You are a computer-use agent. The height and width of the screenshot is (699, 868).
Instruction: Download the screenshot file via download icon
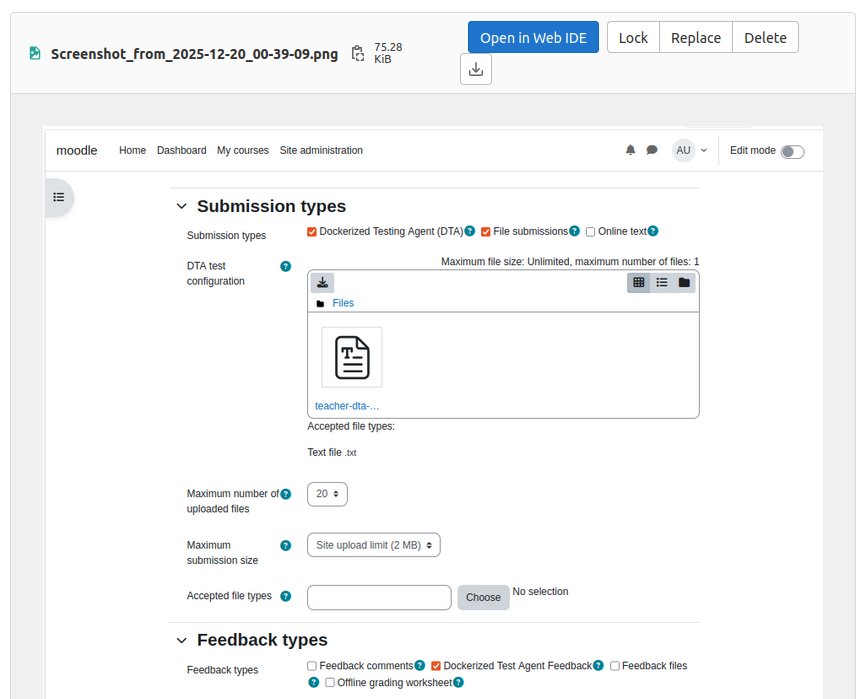point(476,69)
